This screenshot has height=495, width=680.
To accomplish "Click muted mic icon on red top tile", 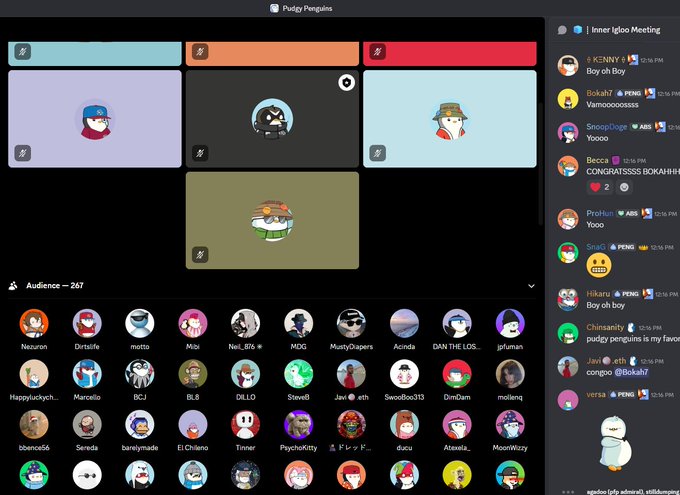I will click(x=377, y=52).
